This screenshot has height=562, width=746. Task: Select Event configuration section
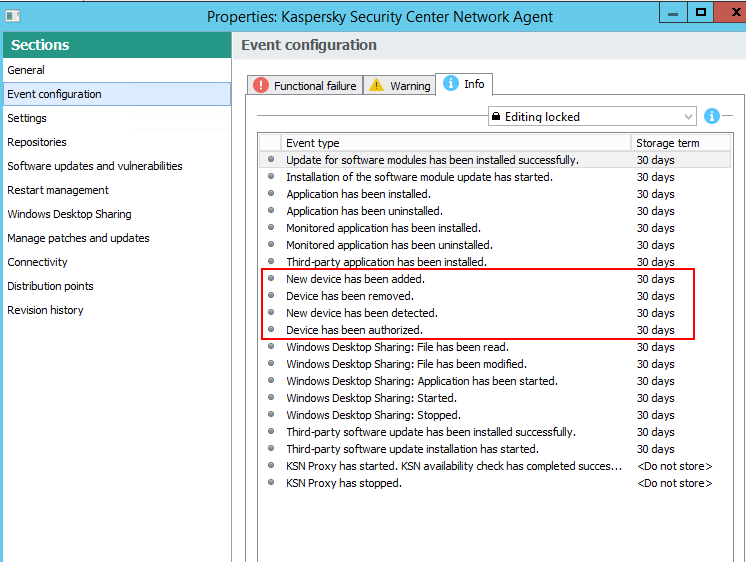pos(117,94)
